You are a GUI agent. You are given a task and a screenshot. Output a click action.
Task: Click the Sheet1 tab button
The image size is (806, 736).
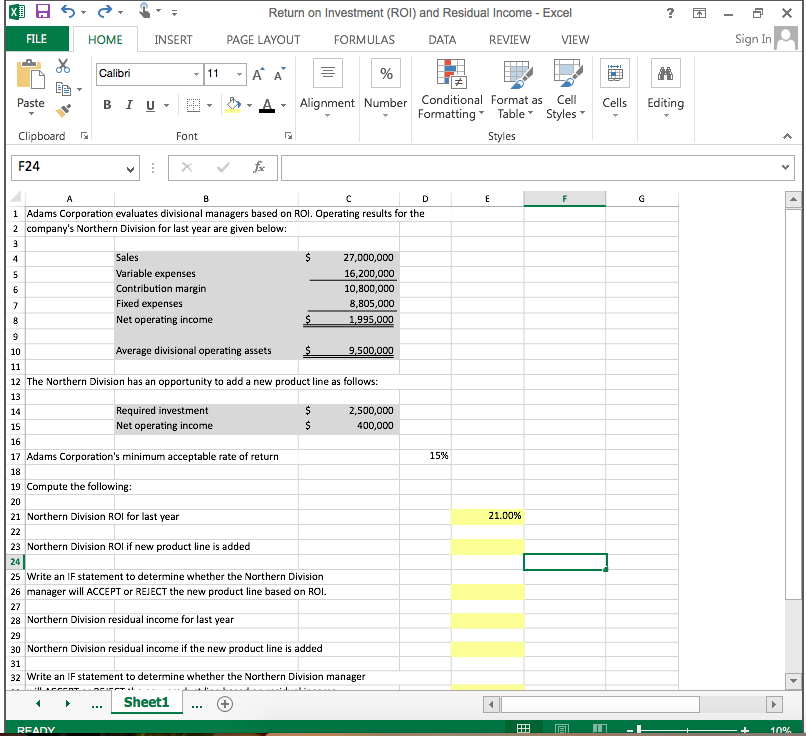pos(146,703)
